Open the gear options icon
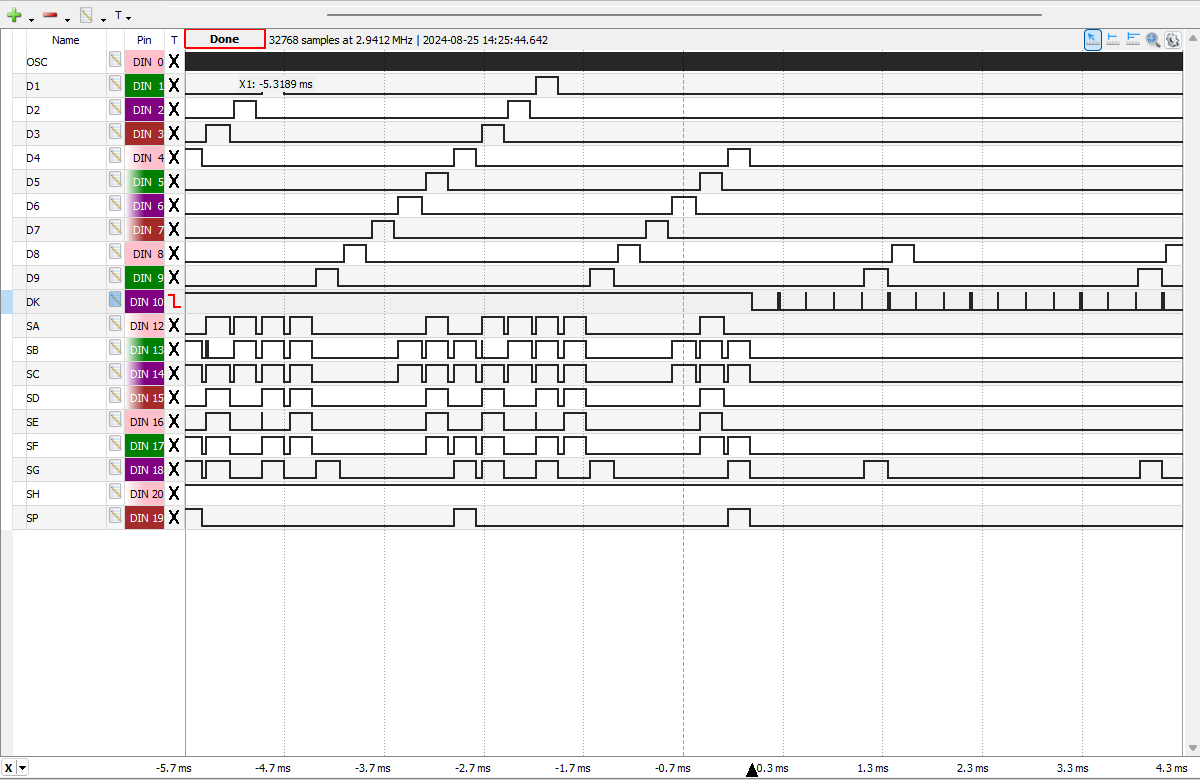Viewport: 1200px width, 780px height. click(x=1173, y=39)
